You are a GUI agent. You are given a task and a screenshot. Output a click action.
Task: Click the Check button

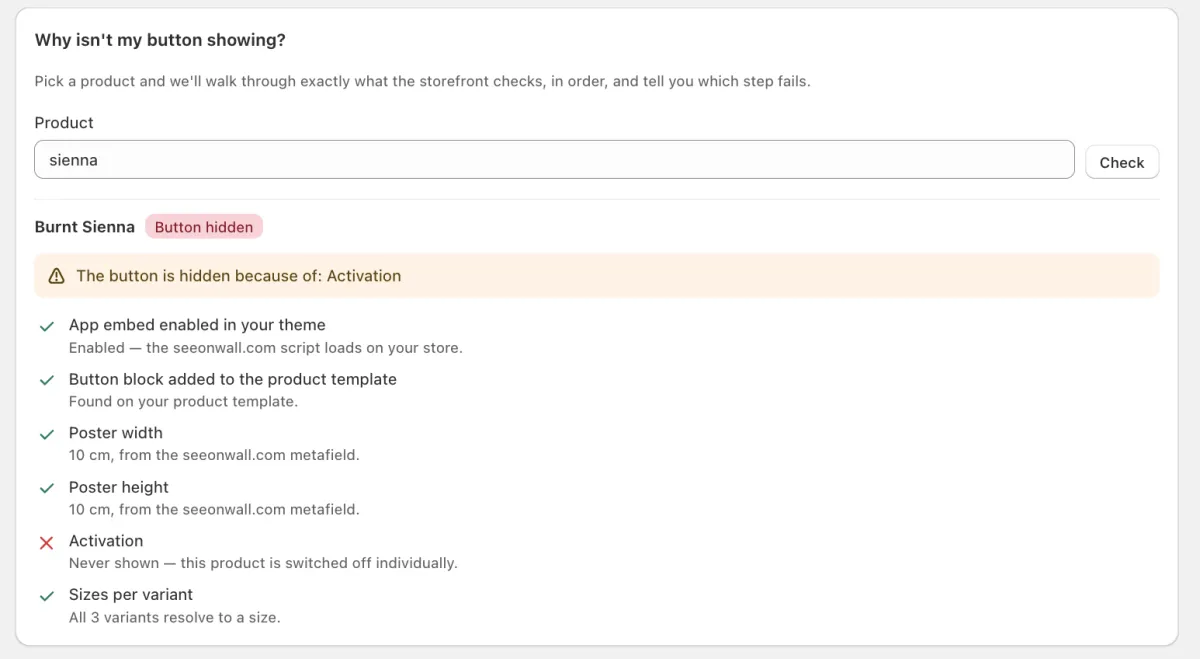click(x=1122, y=162)
